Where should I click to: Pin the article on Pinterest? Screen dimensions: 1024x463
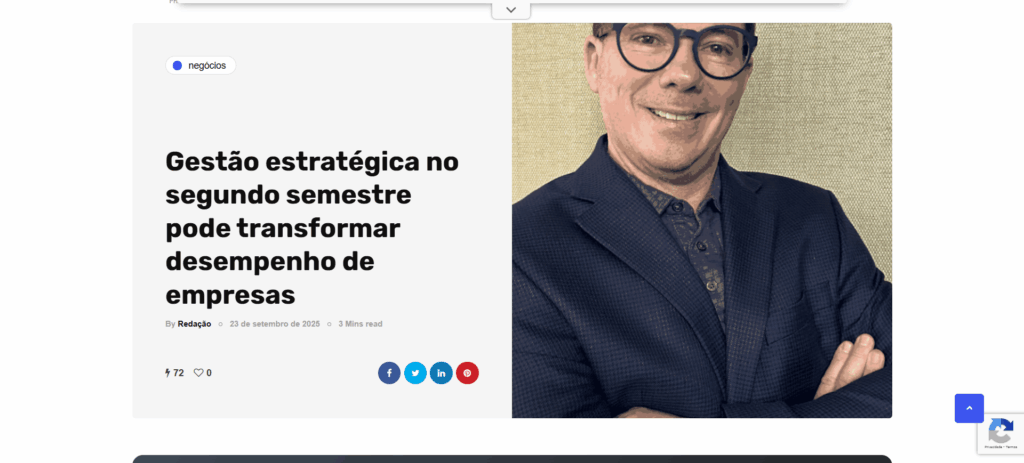pos(468,373)
